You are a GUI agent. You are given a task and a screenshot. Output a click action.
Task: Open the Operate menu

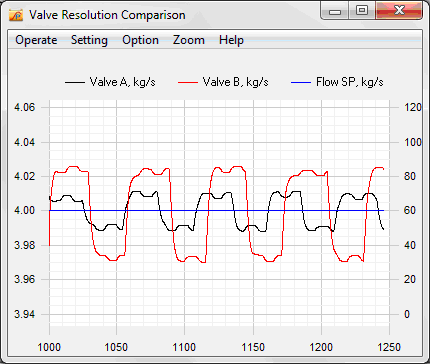coord(36,40)
